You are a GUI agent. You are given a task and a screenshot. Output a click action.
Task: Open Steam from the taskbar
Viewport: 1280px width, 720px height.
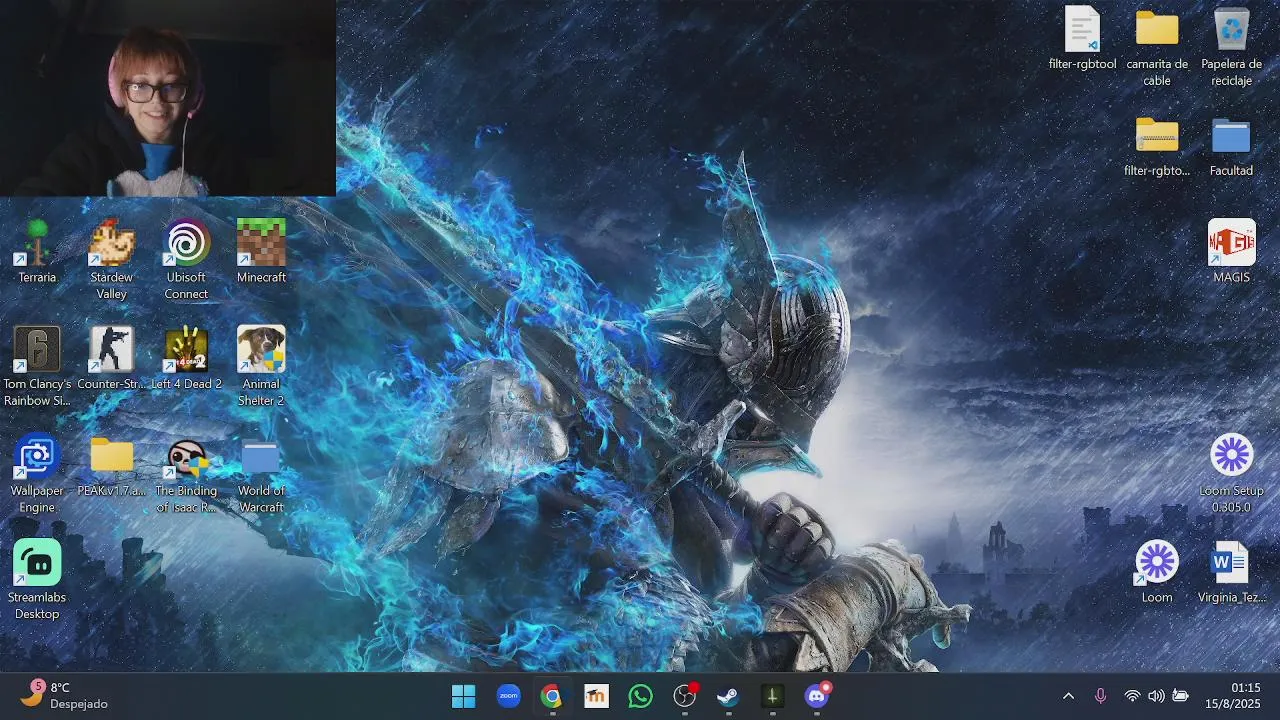(728, 696)
